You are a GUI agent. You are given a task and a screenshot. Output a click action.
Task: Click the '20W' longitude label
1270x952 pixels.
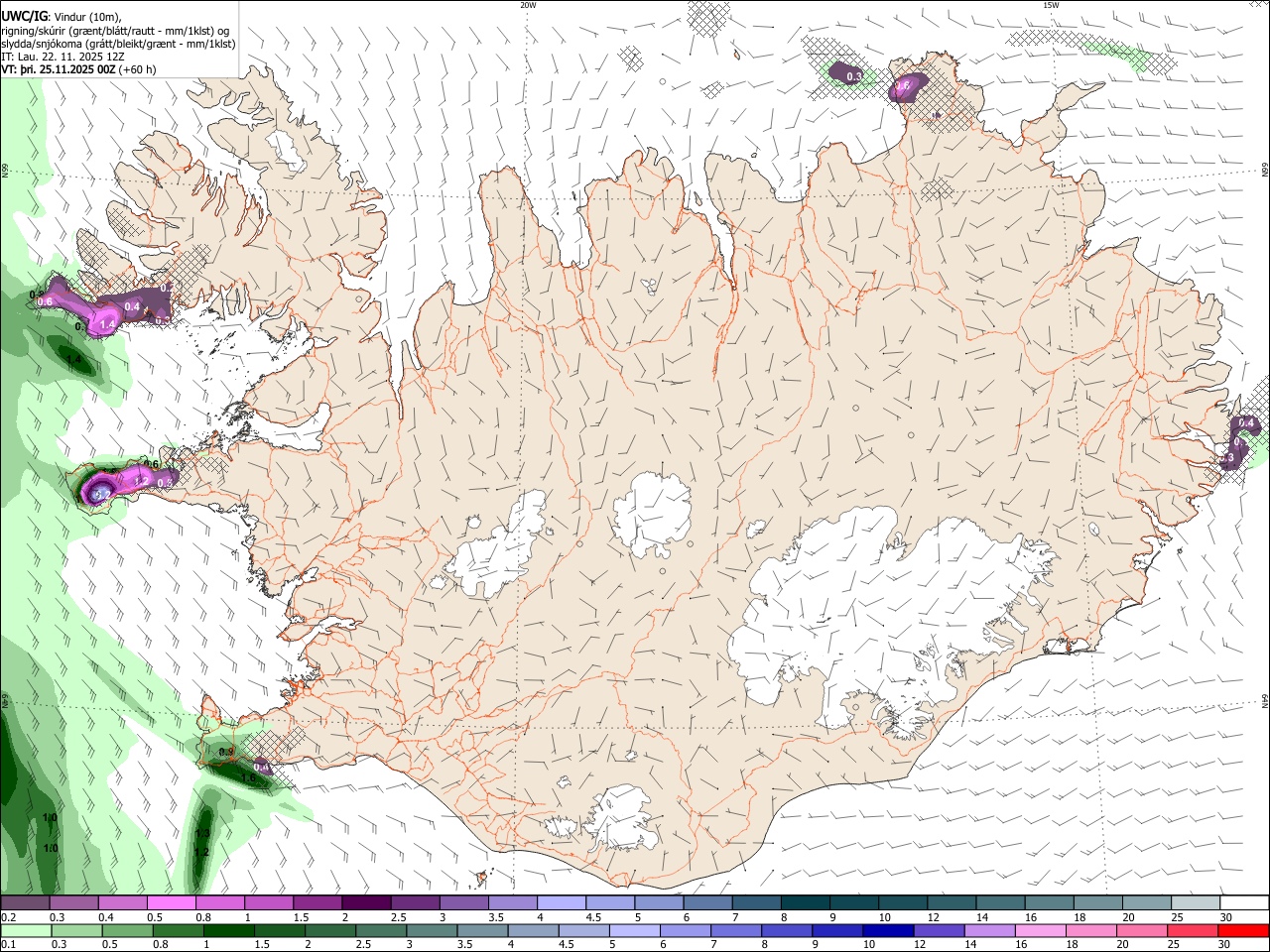click(528, 5)
